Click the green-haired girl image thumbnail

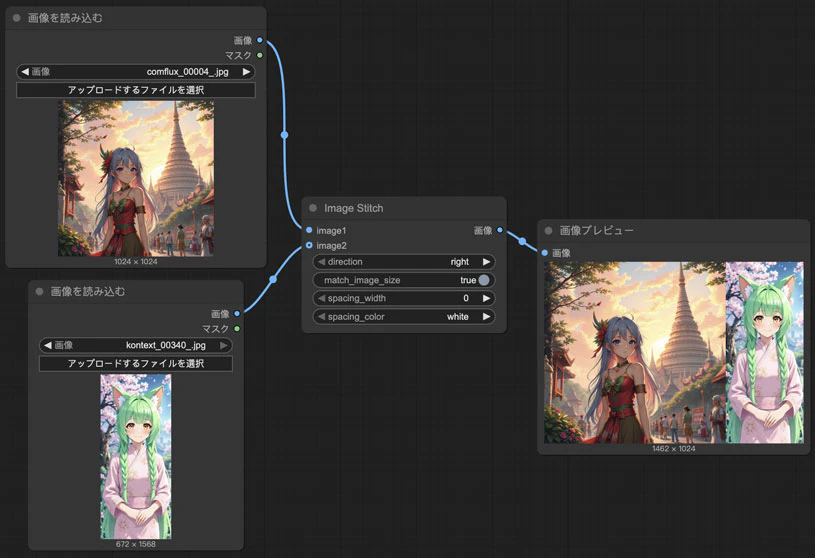pyautogui.click(x=136, y=457)
